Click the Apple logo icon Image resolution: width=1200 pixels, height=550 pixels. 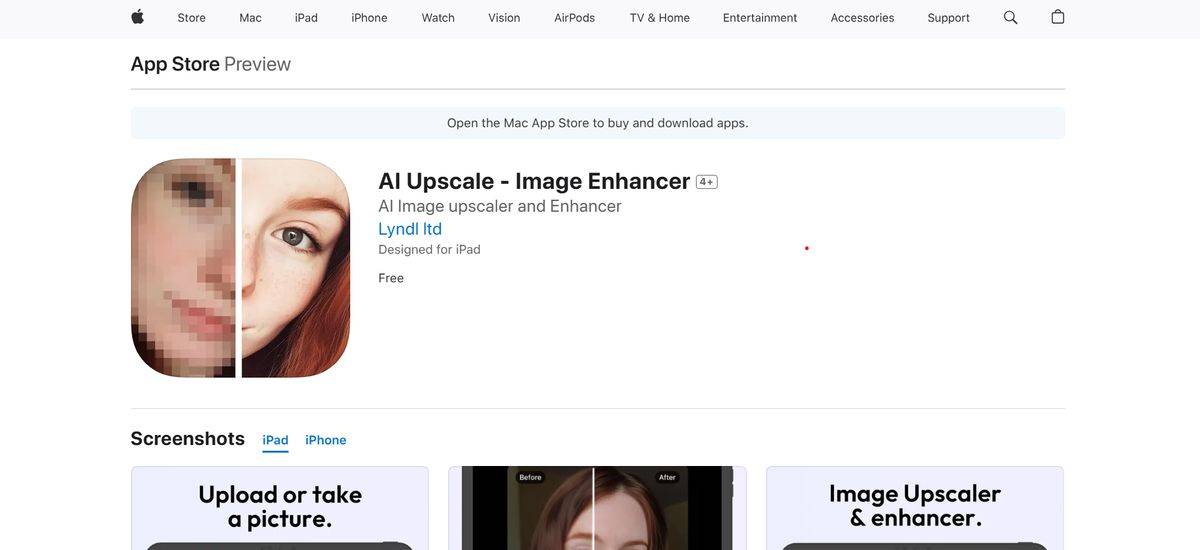[138, 17]
